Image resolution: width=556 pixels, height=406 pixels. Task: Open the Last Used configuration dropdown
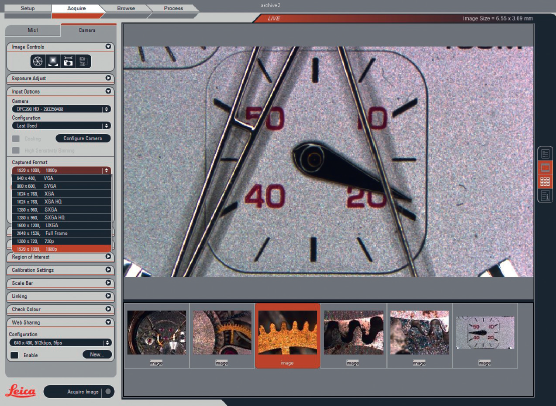pos(61,126)
